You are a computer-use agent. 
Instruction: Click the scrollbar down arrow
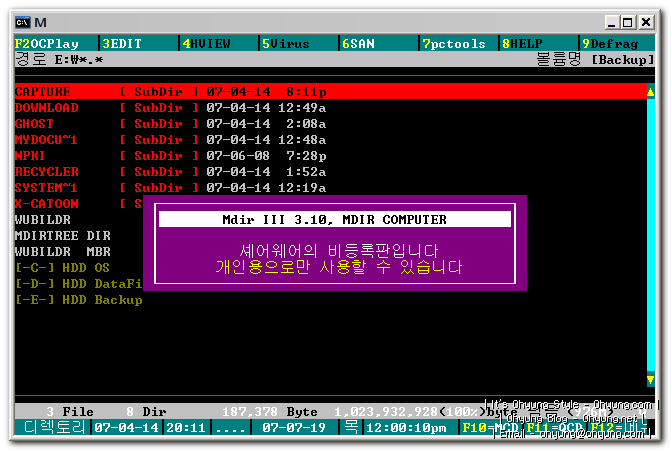[650, 380]
